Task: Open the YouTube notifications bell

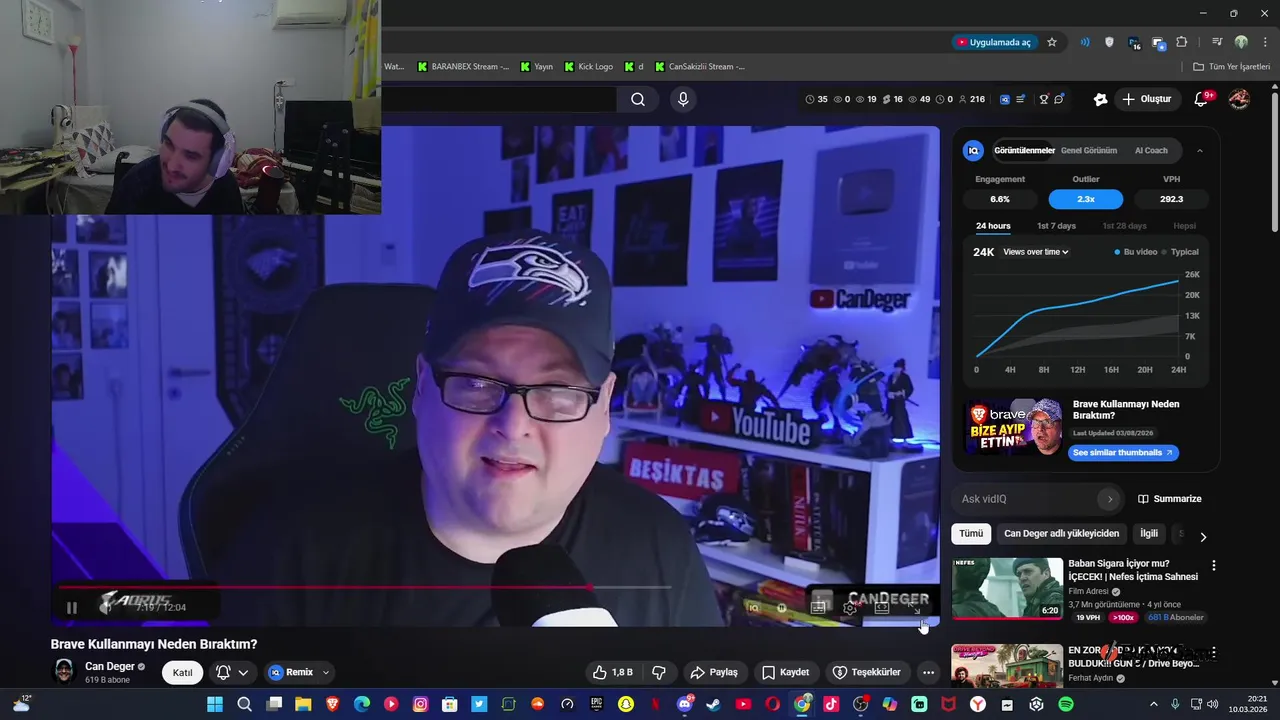Action: tap(1202, 99)
